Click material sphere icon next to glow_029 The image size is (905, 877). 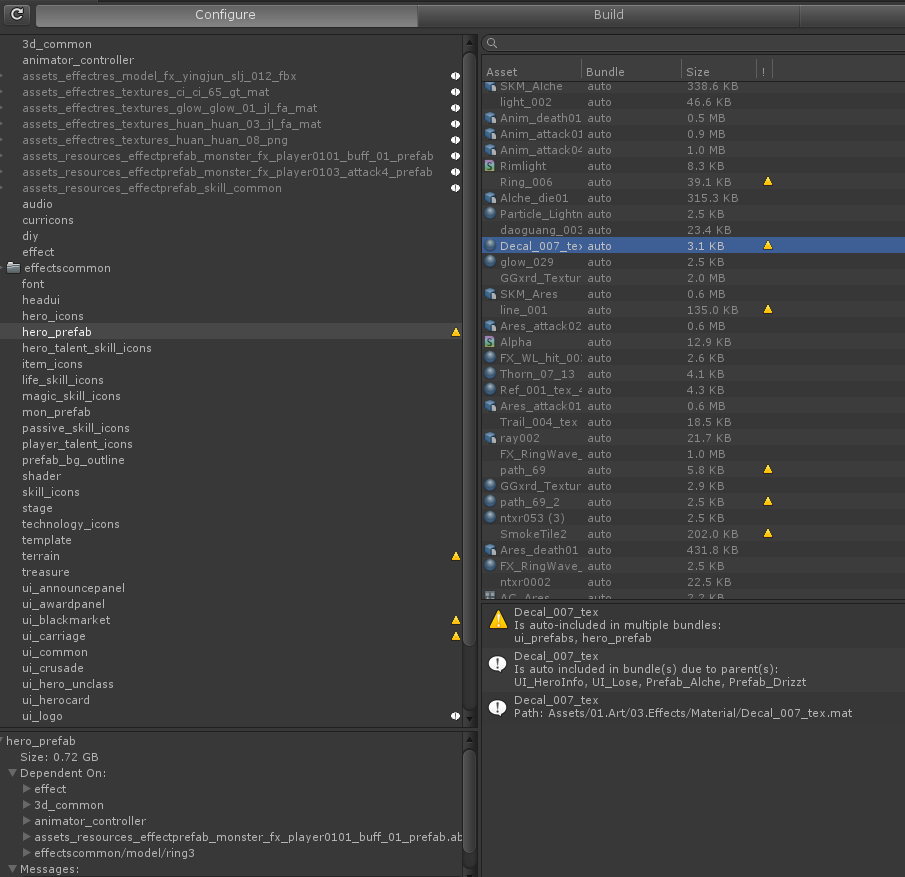point(490,261)
